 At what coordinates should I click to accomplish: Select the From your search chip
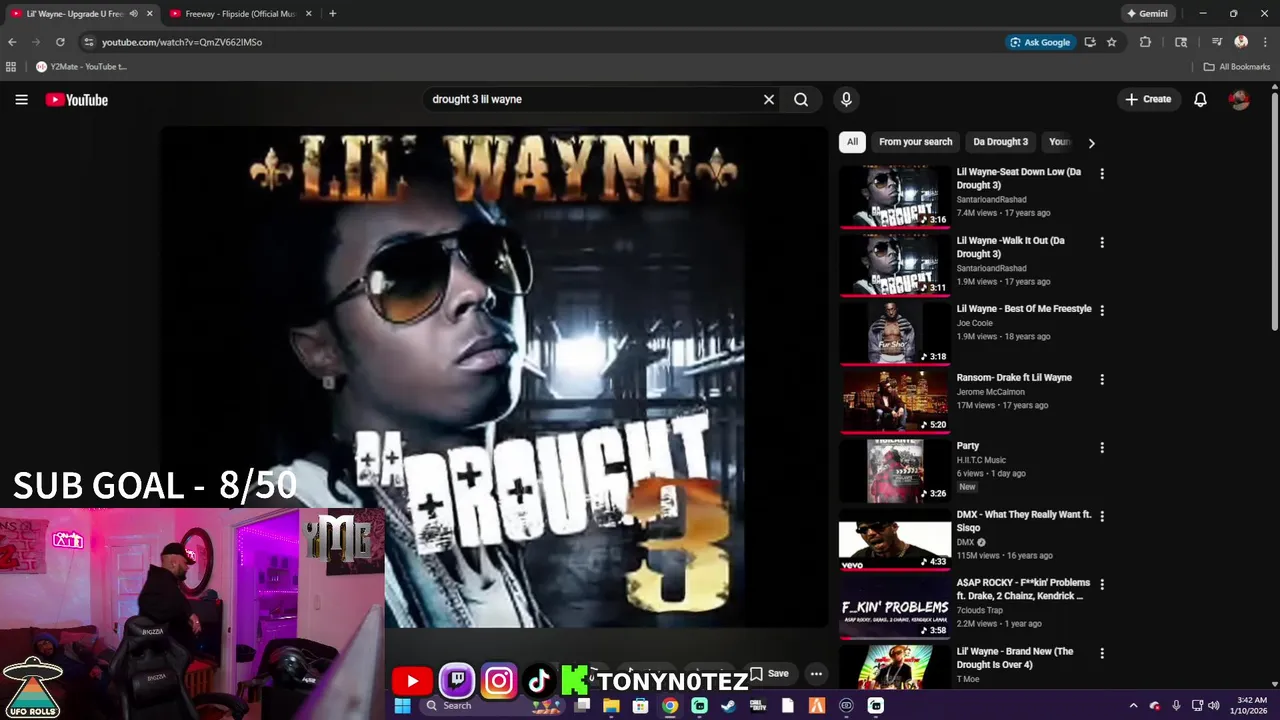pos(915,142)
